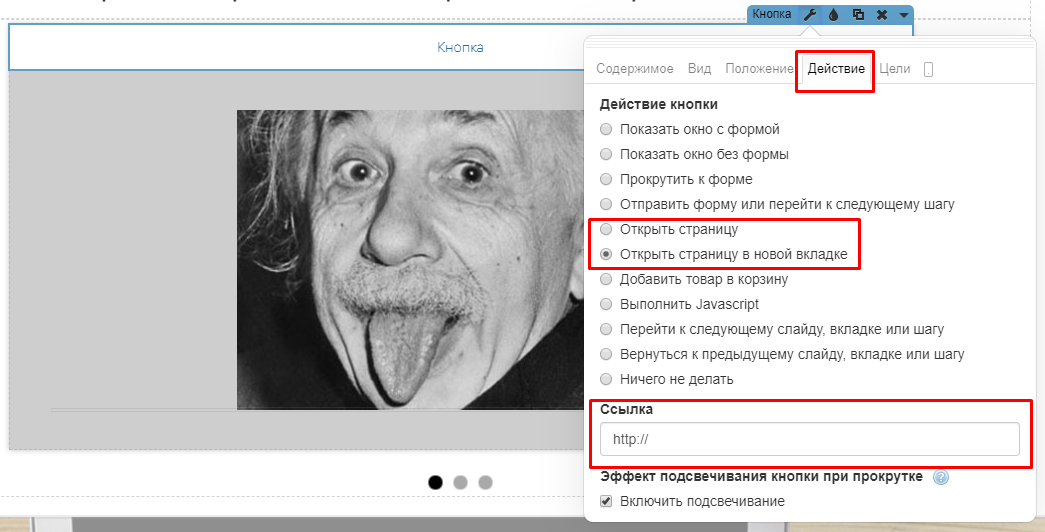Go to the third slider dot

(x=485, y=482)
